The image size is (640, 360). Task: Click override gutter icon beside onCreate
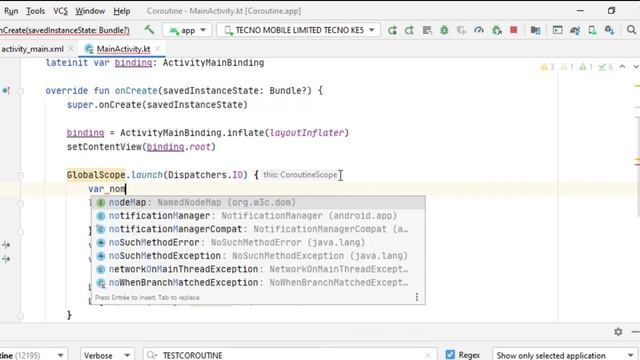coord(6,91)
